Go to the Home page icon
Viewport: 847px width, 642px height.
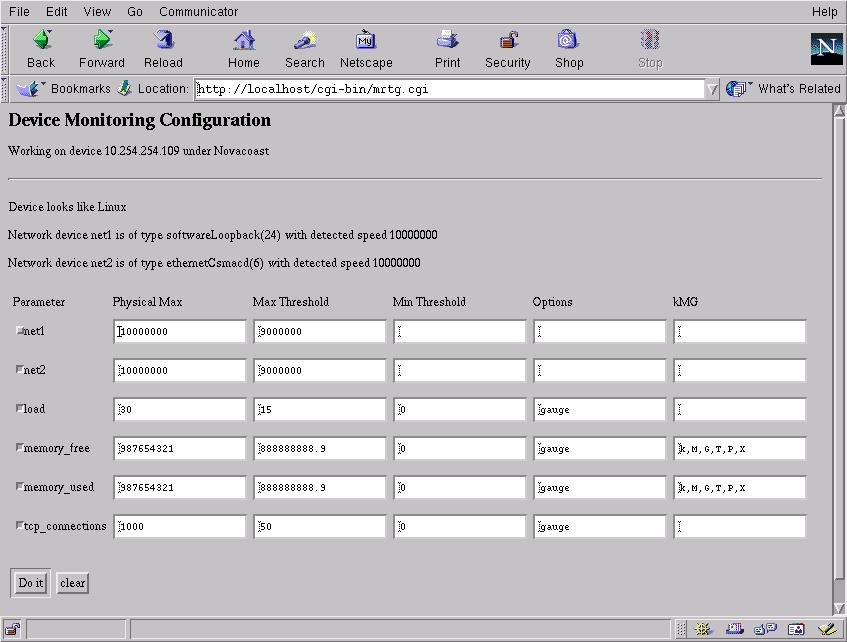244,41
